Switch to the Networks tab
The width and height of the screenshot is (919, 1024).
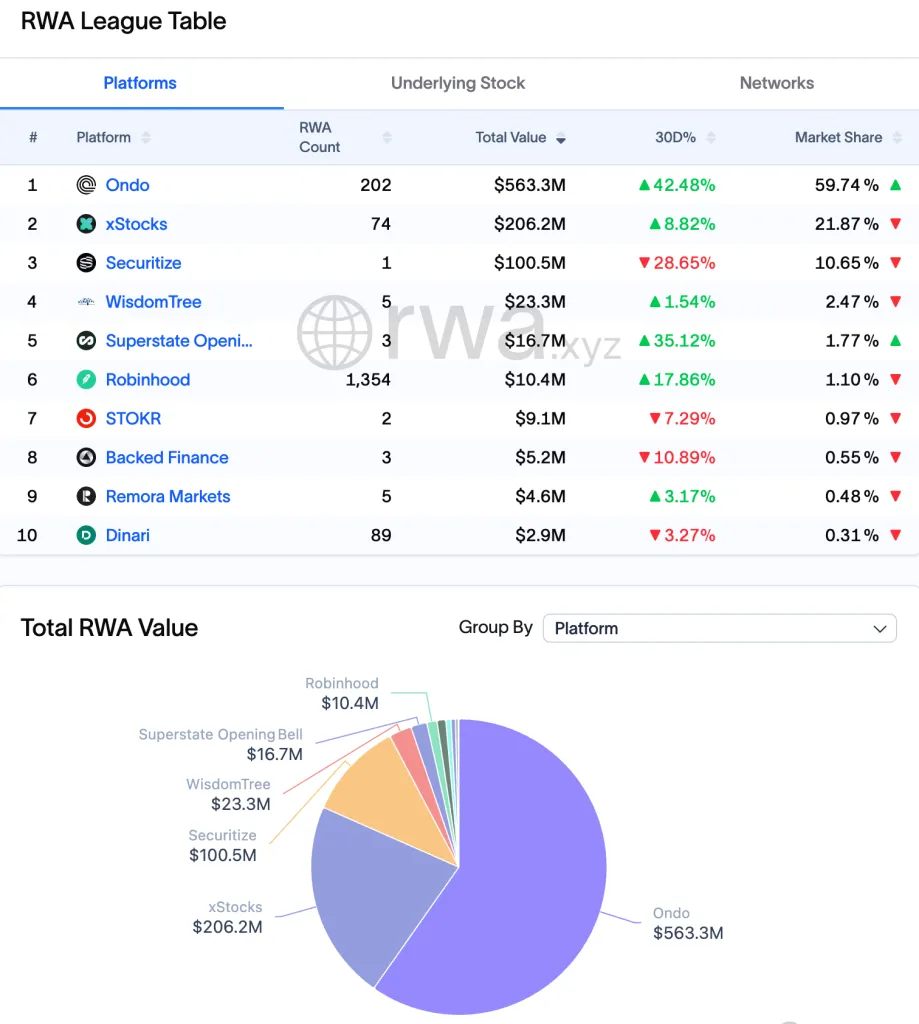coord(776,84)
